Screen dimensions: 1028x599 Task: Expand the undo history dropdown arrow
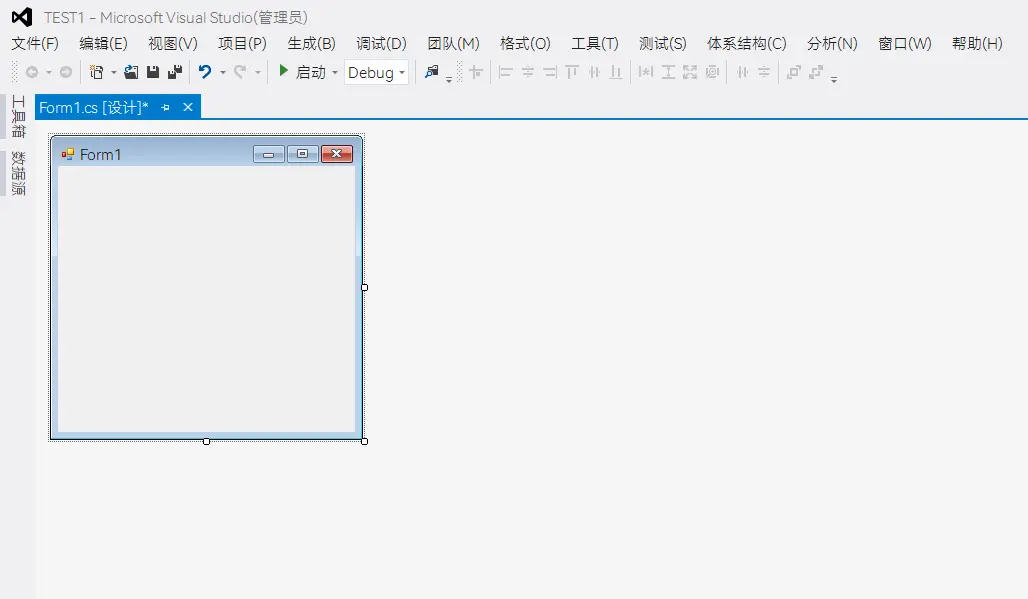(x=222, y=72)
